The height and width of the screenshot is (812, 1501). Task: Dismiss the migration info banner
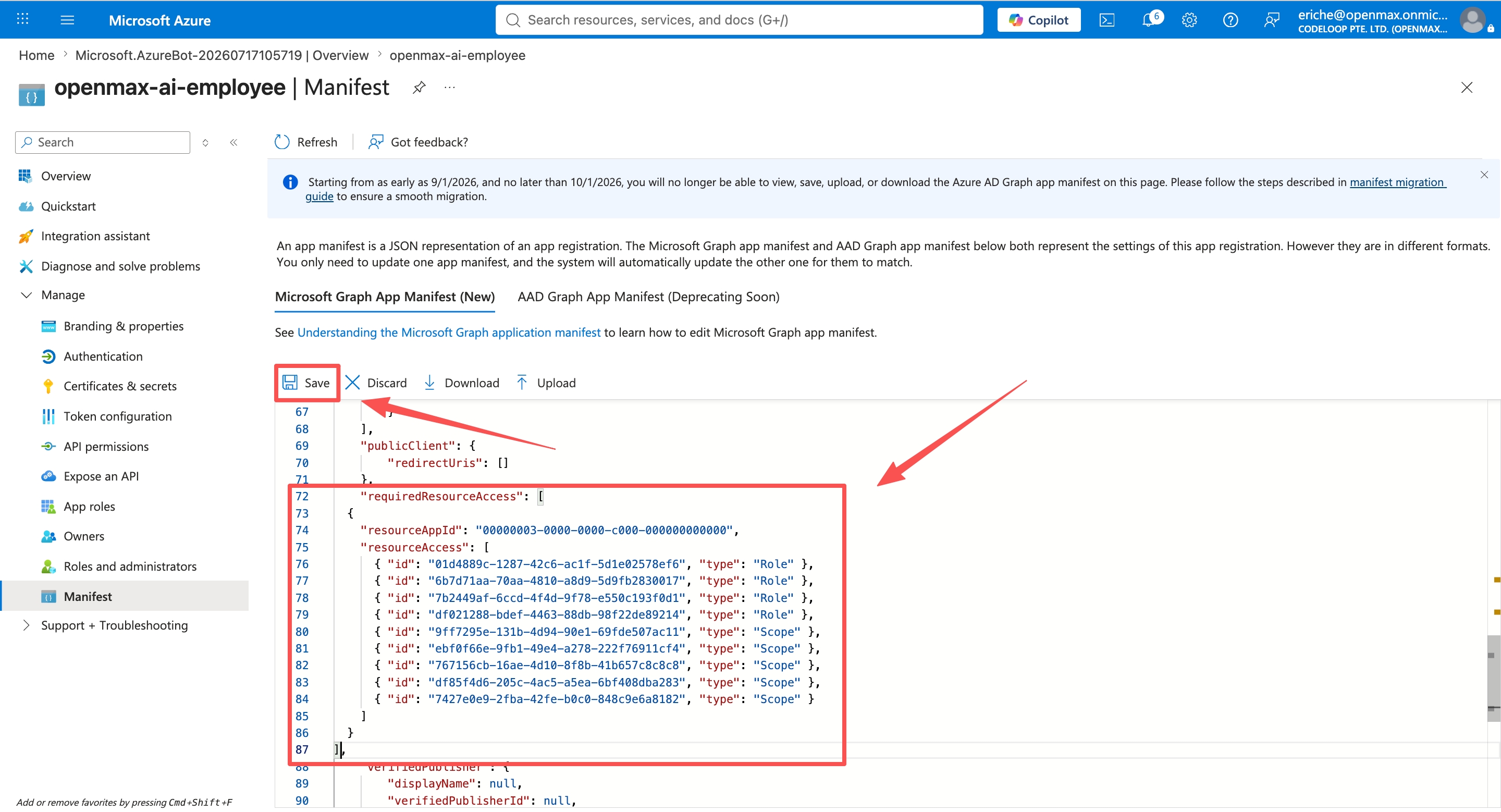click(x=1484, y=175)
